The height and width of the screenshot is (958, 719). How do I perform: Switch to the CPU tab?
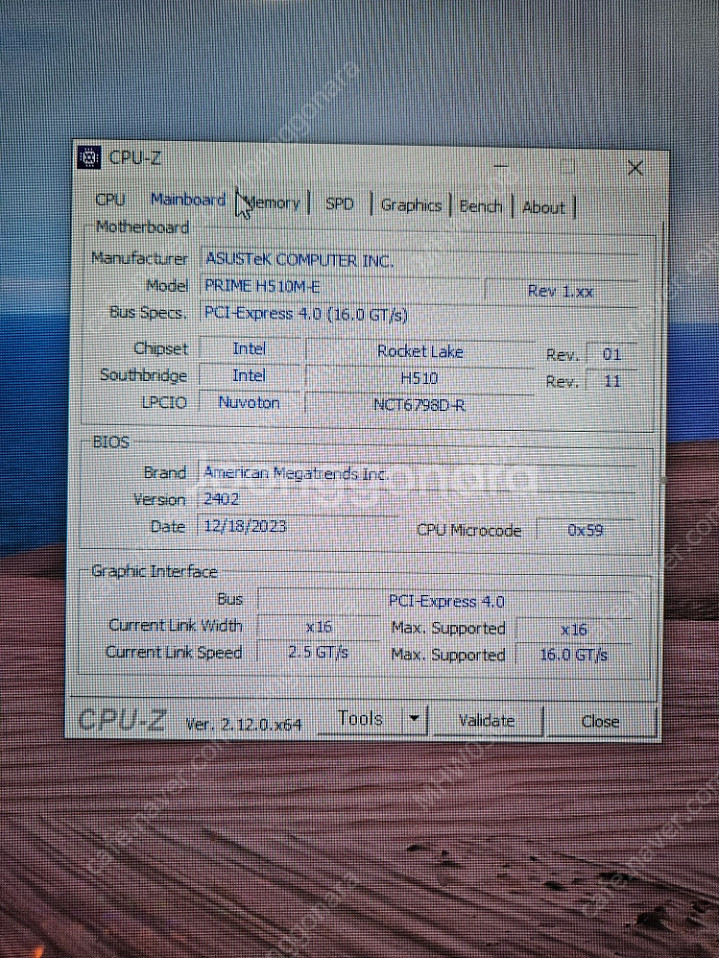point(110,199)
